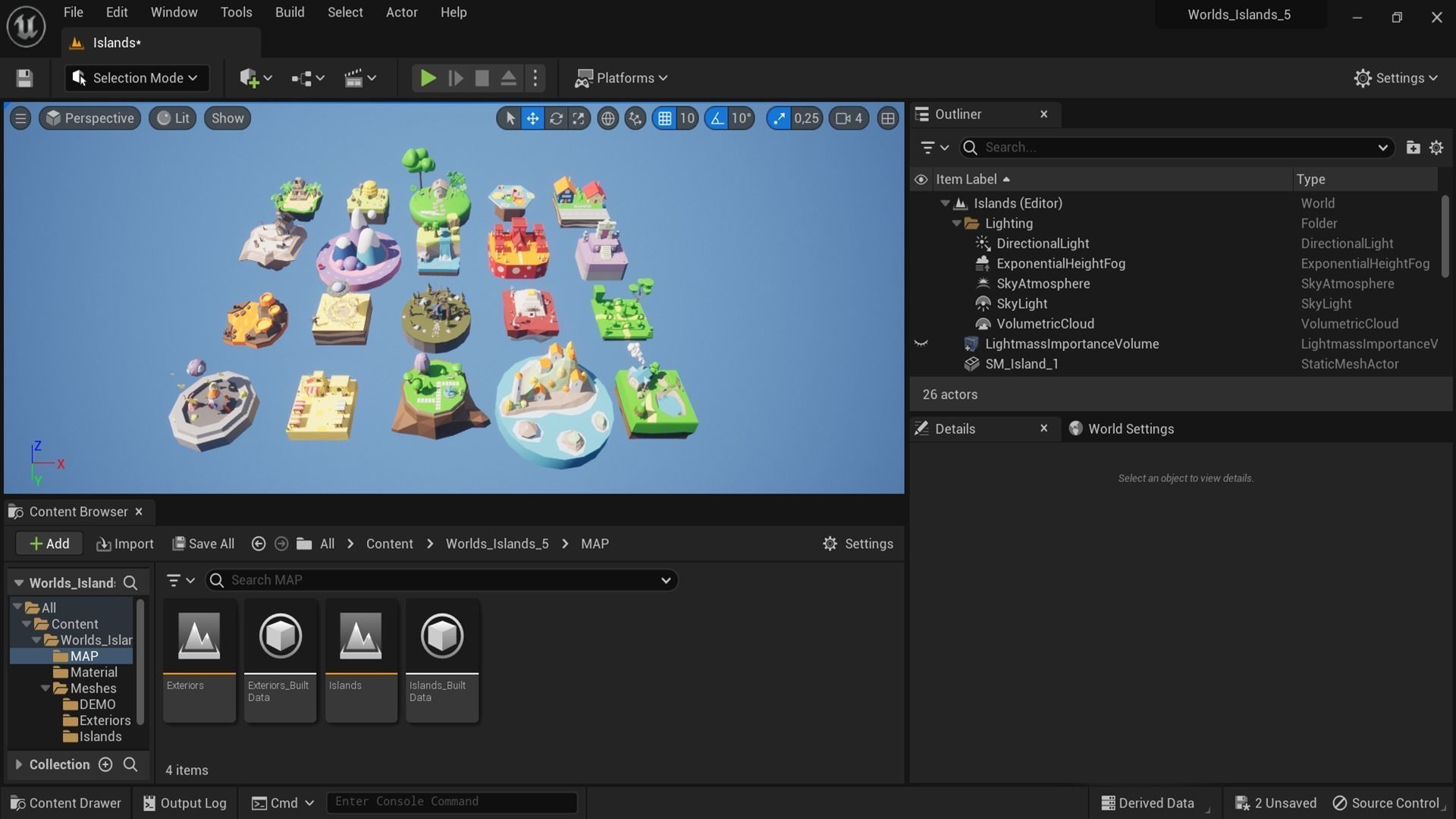Click the save current level floppy icon

(x=24, y=78)
